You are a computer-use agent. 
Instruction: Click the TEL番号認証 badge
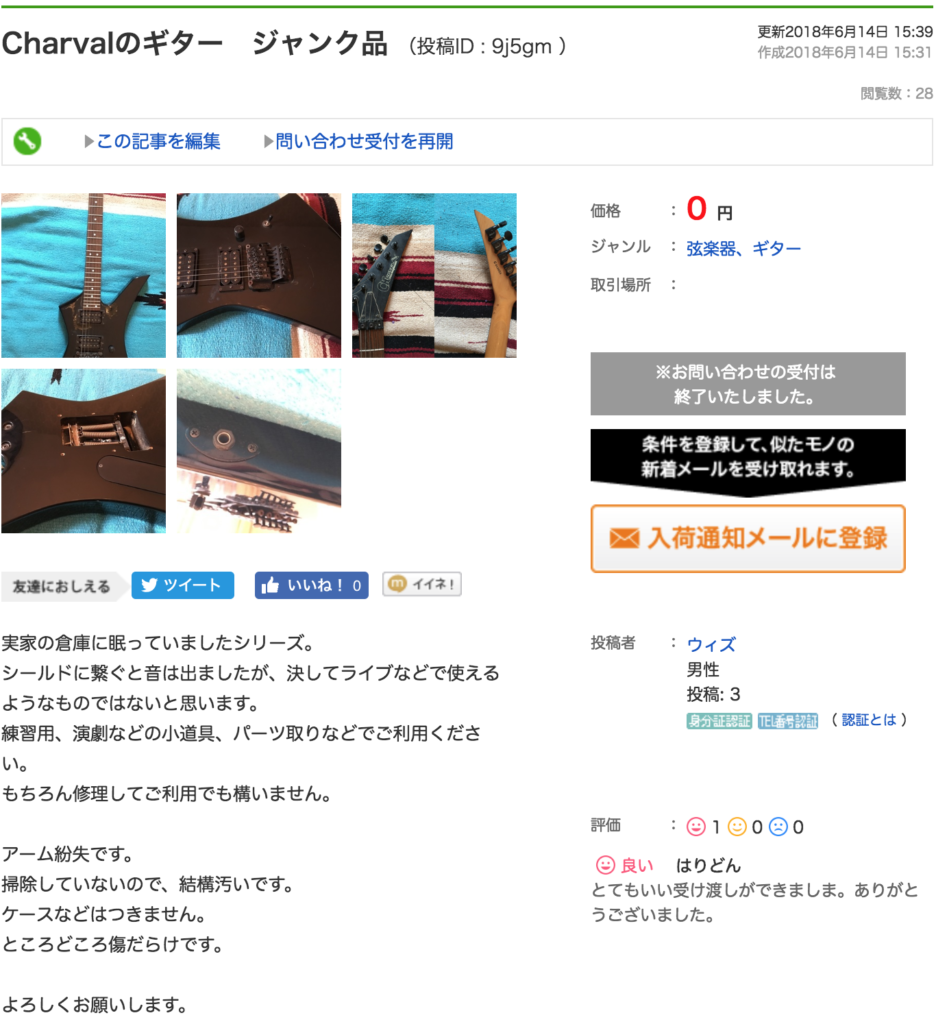(x=788, y=721)
